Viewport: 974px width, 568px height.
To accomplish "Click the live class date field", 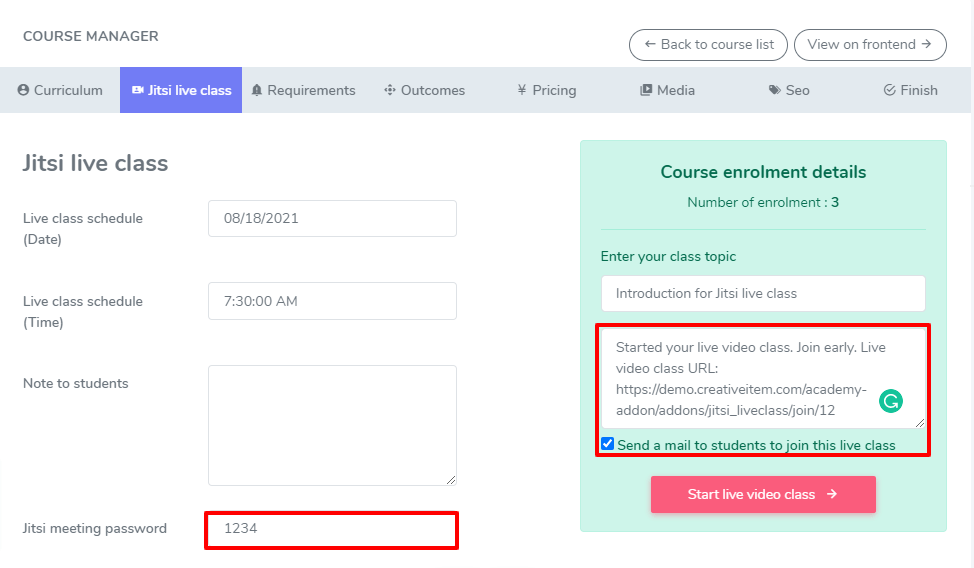I will (332, 218).
